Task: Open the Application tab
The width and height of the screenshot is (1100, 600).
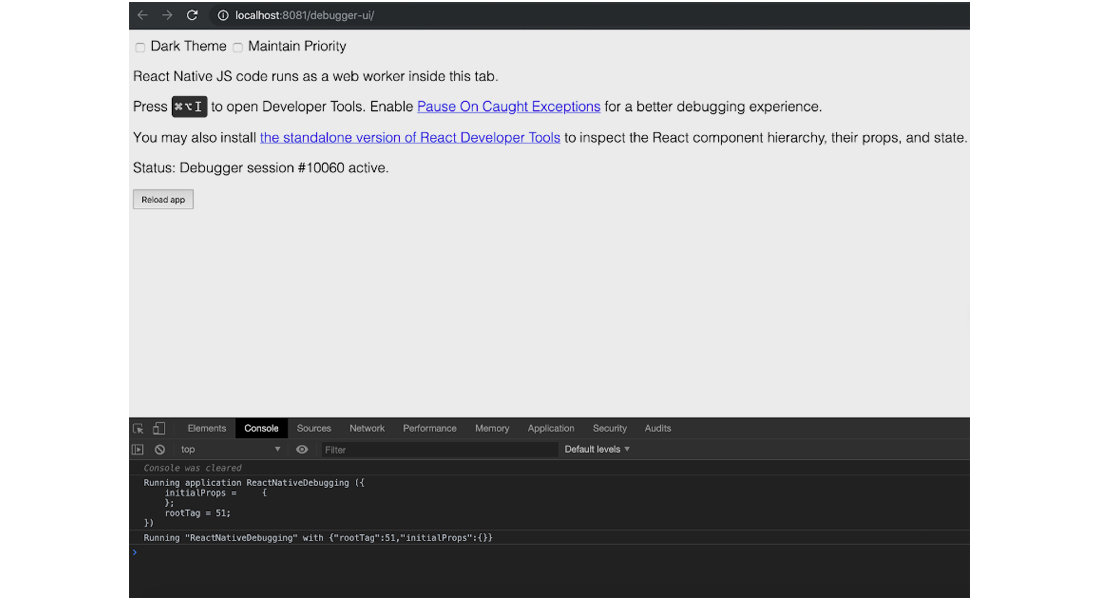Action: point(551,429)
